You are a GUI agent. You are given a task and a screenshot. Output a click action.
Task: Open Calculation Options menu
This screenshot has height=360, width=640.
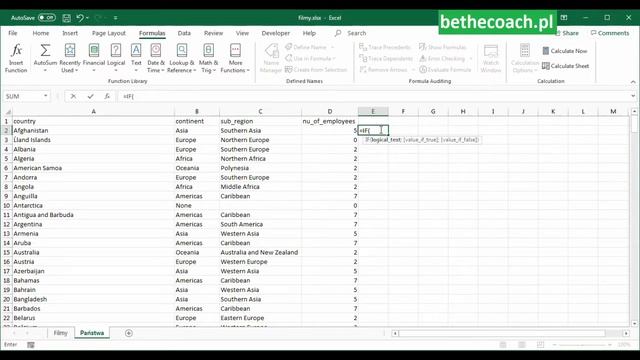click(x=525, y=58)
